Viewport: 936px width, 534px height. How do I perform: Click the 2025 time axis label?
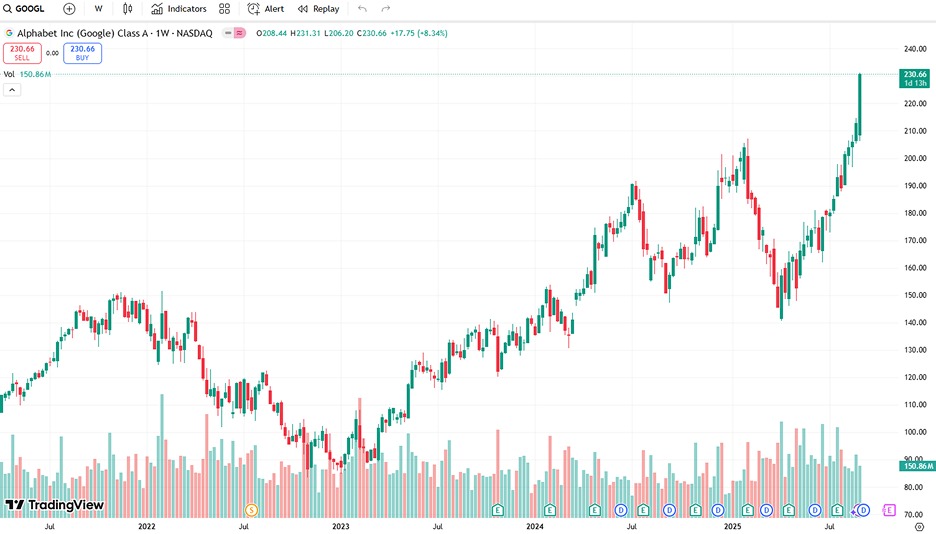coord(732,526)
